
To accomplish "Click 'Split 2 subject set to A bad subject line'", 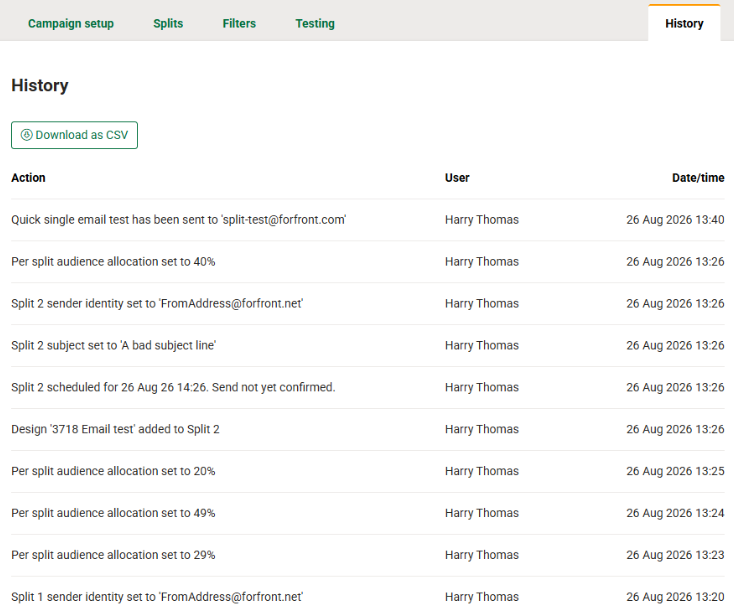I will pos(114,345).
